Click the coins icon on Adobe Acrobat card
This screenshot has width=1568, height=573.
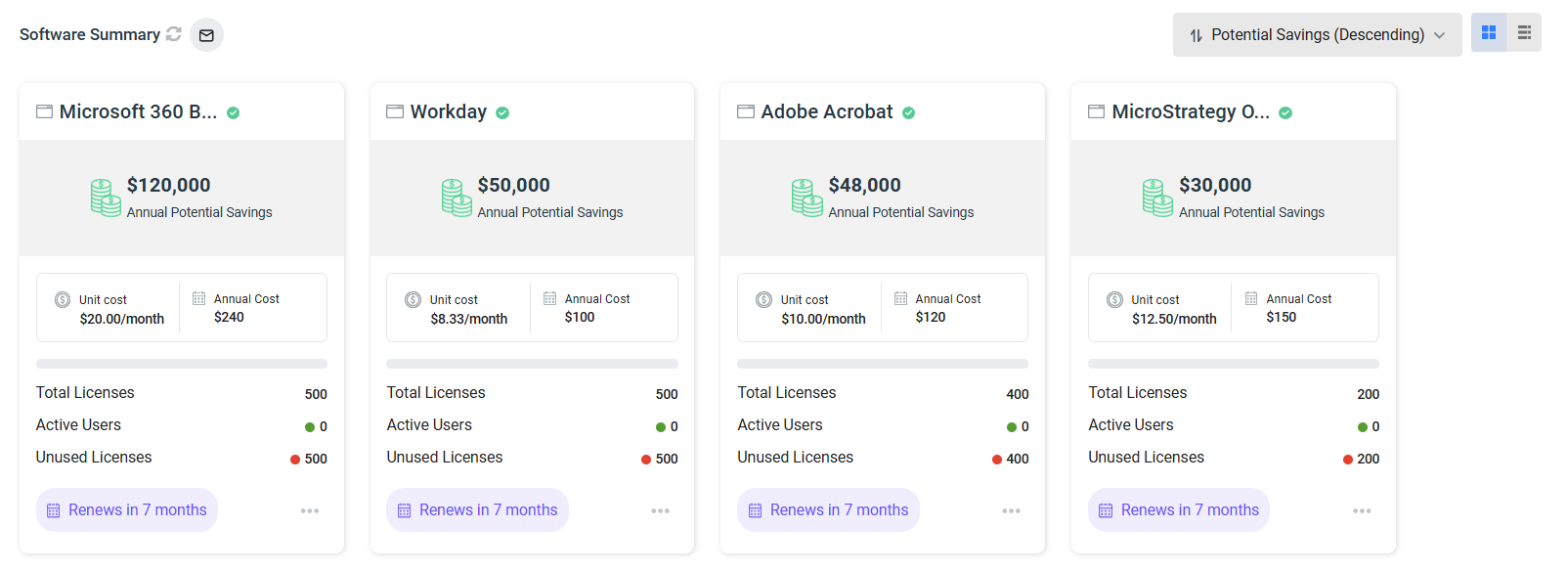click(807, 198)
